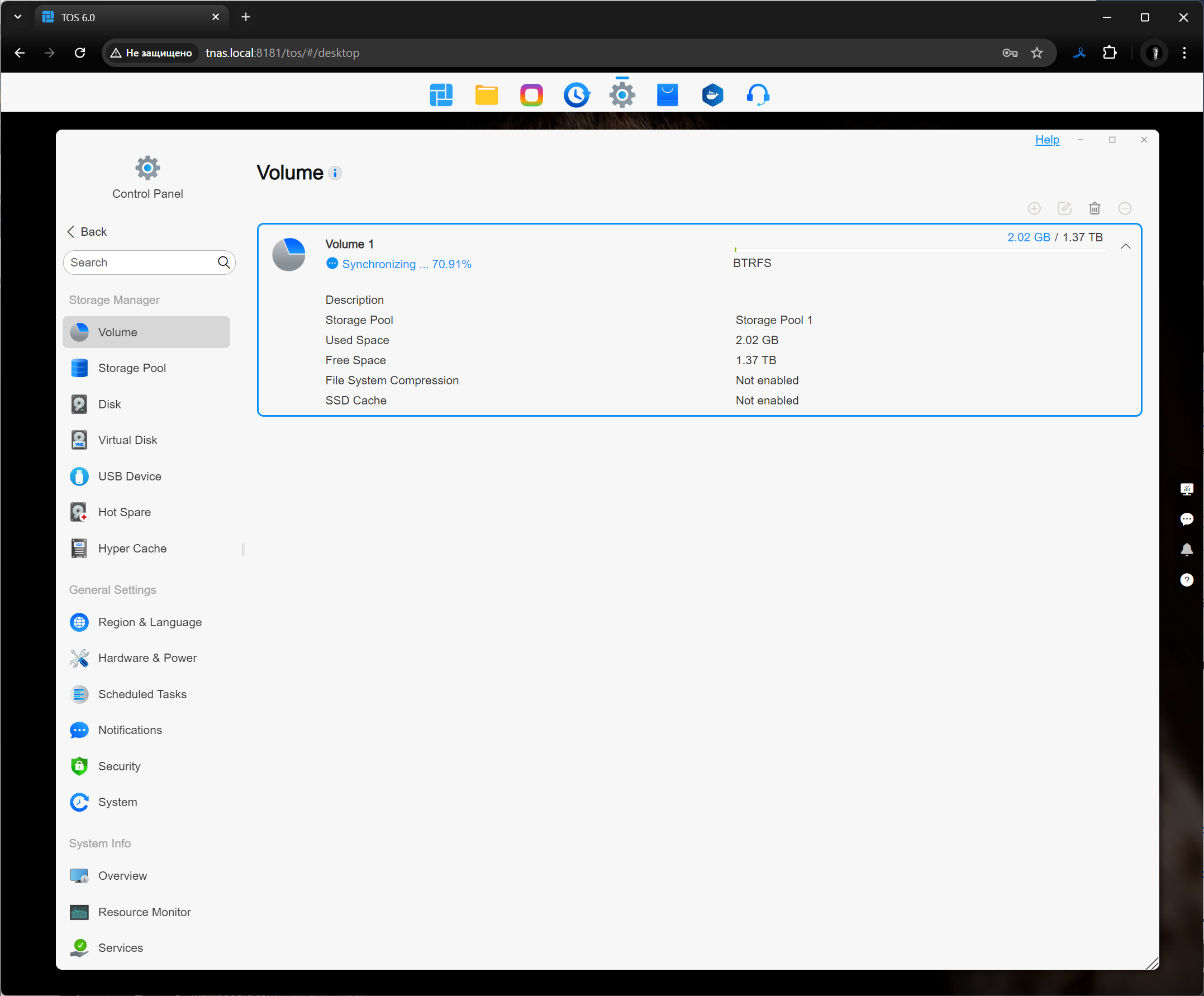Viewport: 1204px width, 996px height.
Task: Click the Volume info icon
Action: click(x=335, y=173)
